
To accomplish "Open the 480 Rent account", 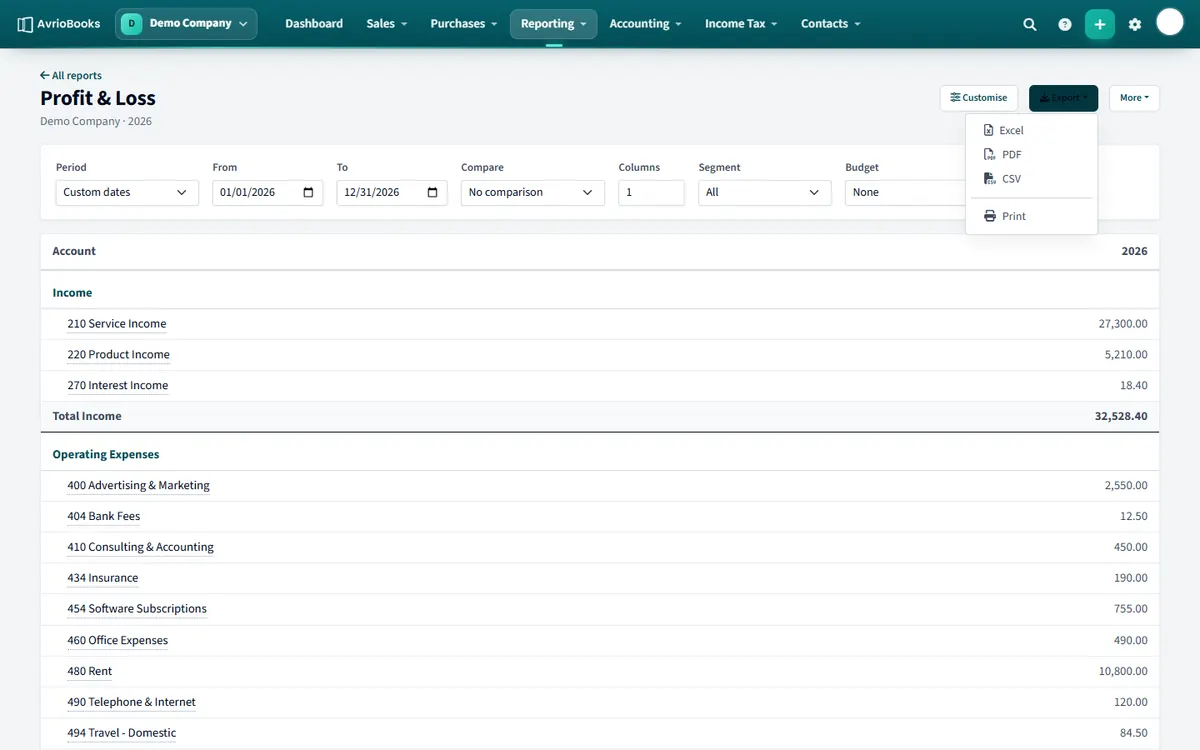I will (x=90, y=672).
